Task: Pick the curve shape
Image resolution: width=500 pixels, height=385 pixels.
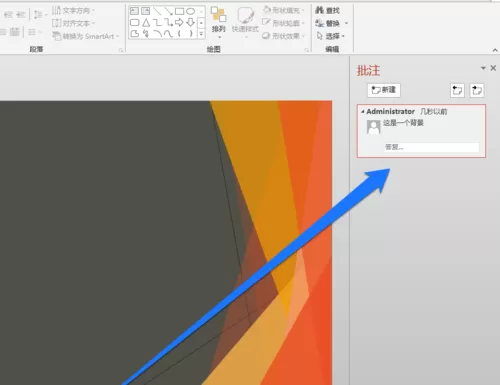Action: 168,34
